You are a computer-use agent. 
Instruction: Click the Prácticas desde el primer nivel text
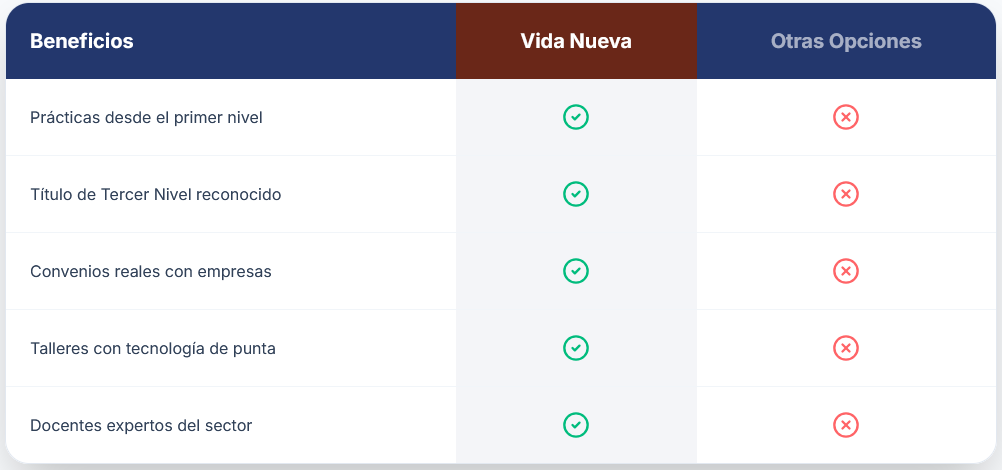[146, 117]
